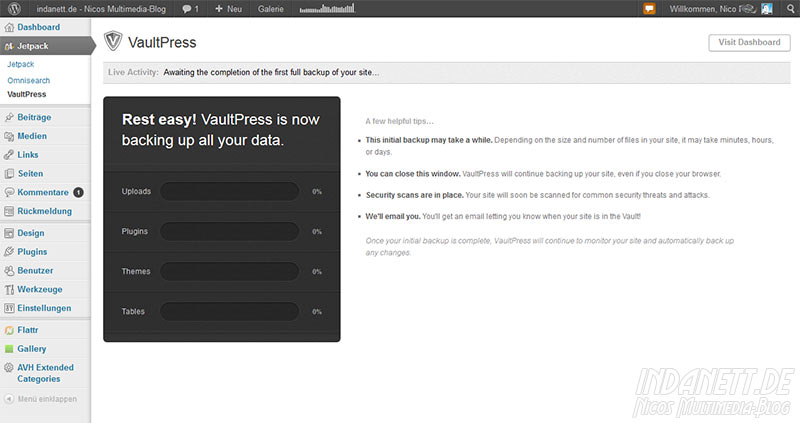Click the Benutzer users icon
Viewport: 800px width, 423px height.
pos(9,270)
